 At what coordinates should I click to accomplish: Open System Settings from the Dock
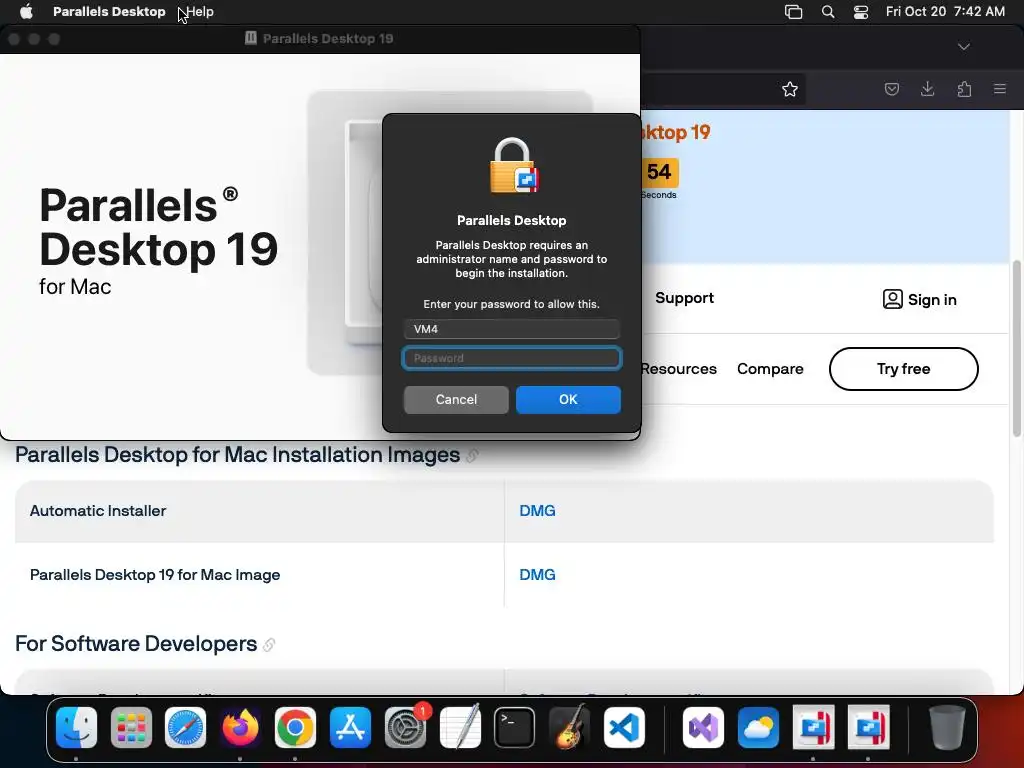click(x=406, y=727)
